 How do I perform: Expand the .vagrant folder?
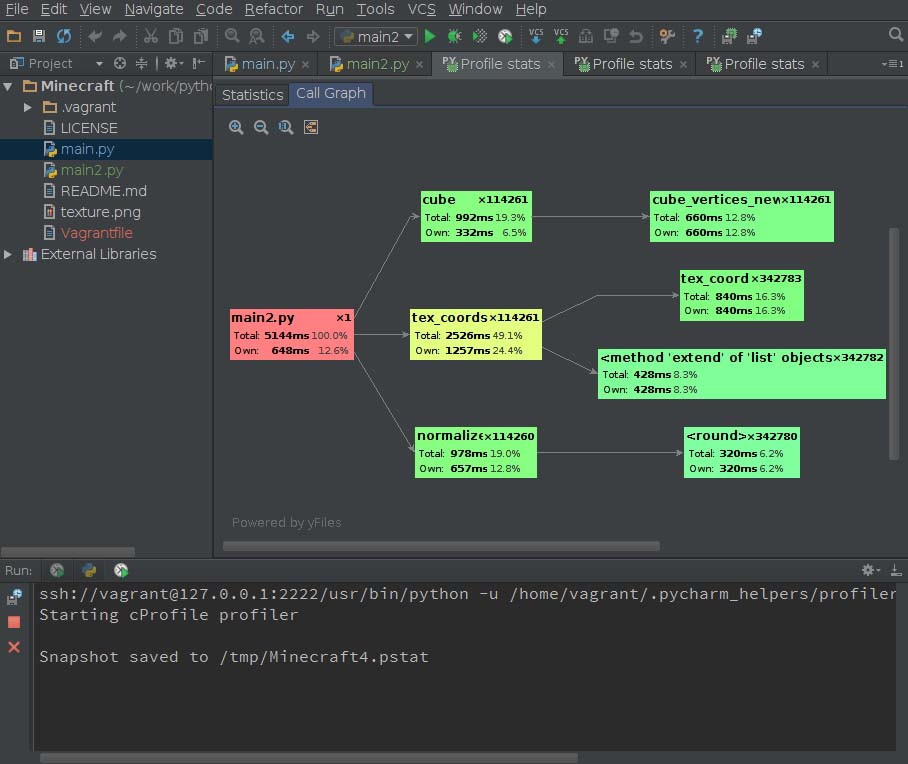click(29, 107)
